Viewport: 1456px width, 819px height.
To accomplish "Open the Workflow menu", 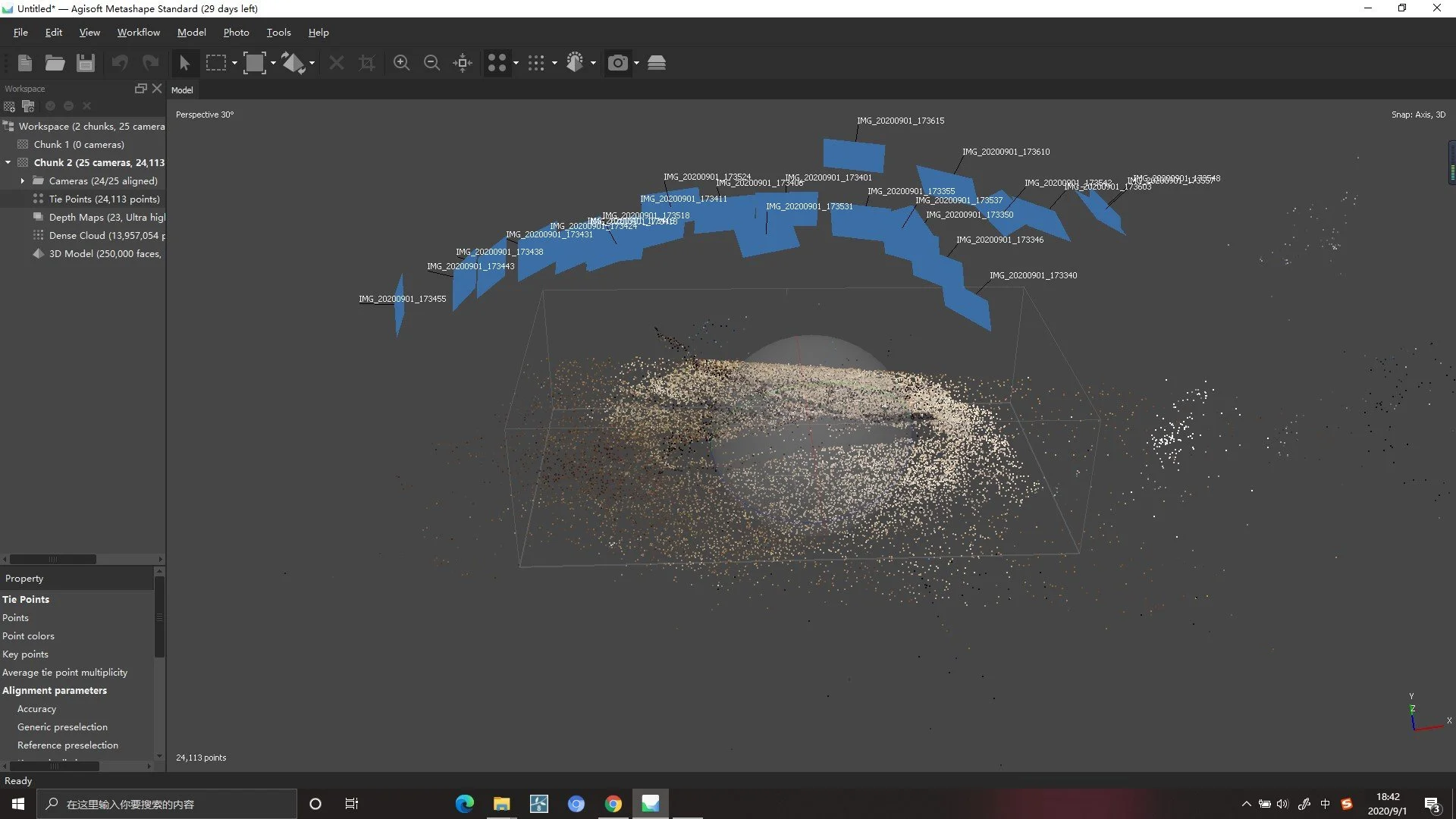I will click(x=138, y=33).
